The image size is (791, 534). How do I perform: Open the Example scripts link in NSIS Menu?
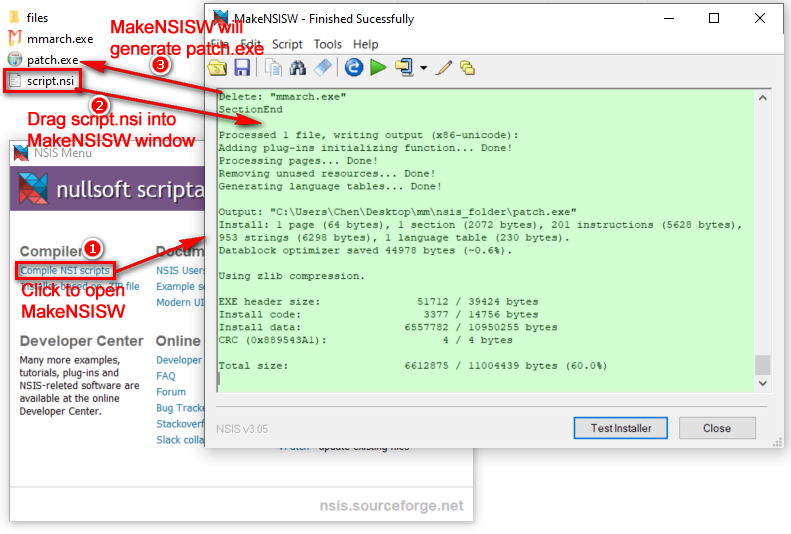180,286
